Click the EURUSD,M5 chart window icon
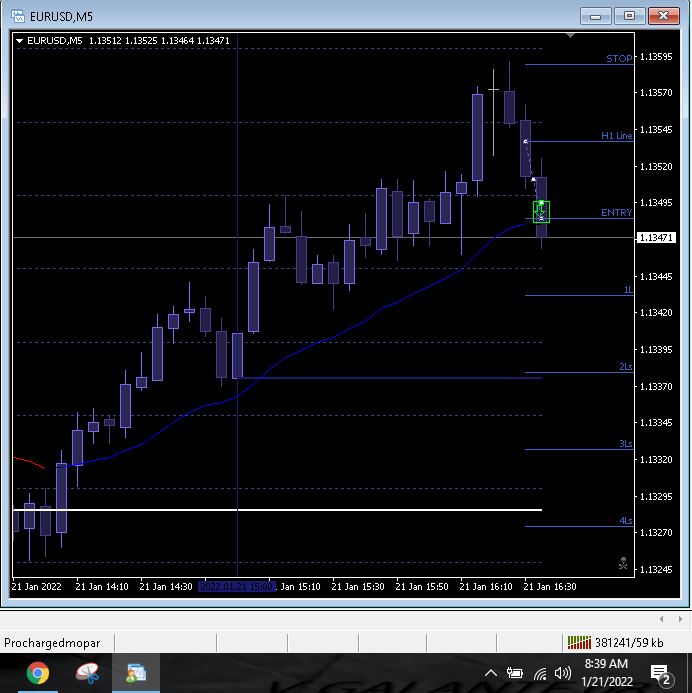692x693 pixels. pyautogui.click(x=18, y=16)
